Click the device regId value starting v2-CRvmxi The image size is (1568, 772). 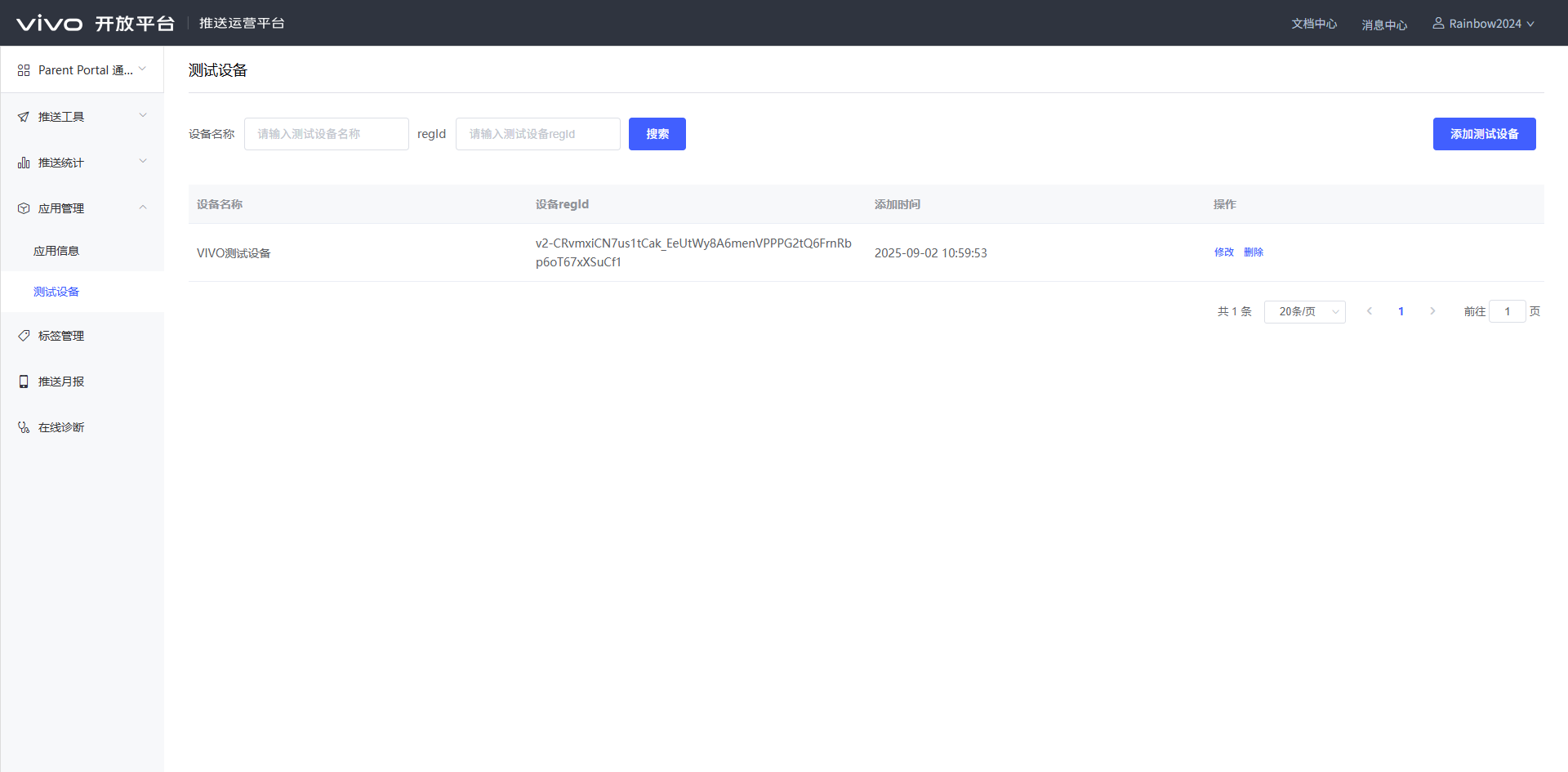coord(693,252)
